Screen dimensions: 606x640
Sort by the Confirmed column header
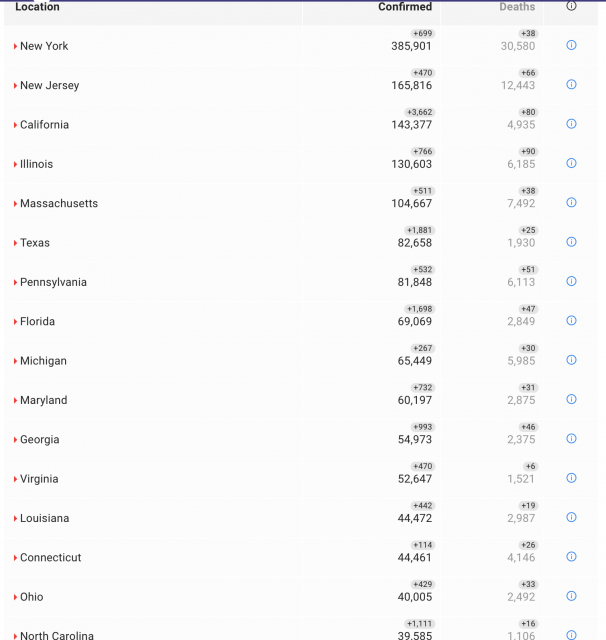point(405,7)
